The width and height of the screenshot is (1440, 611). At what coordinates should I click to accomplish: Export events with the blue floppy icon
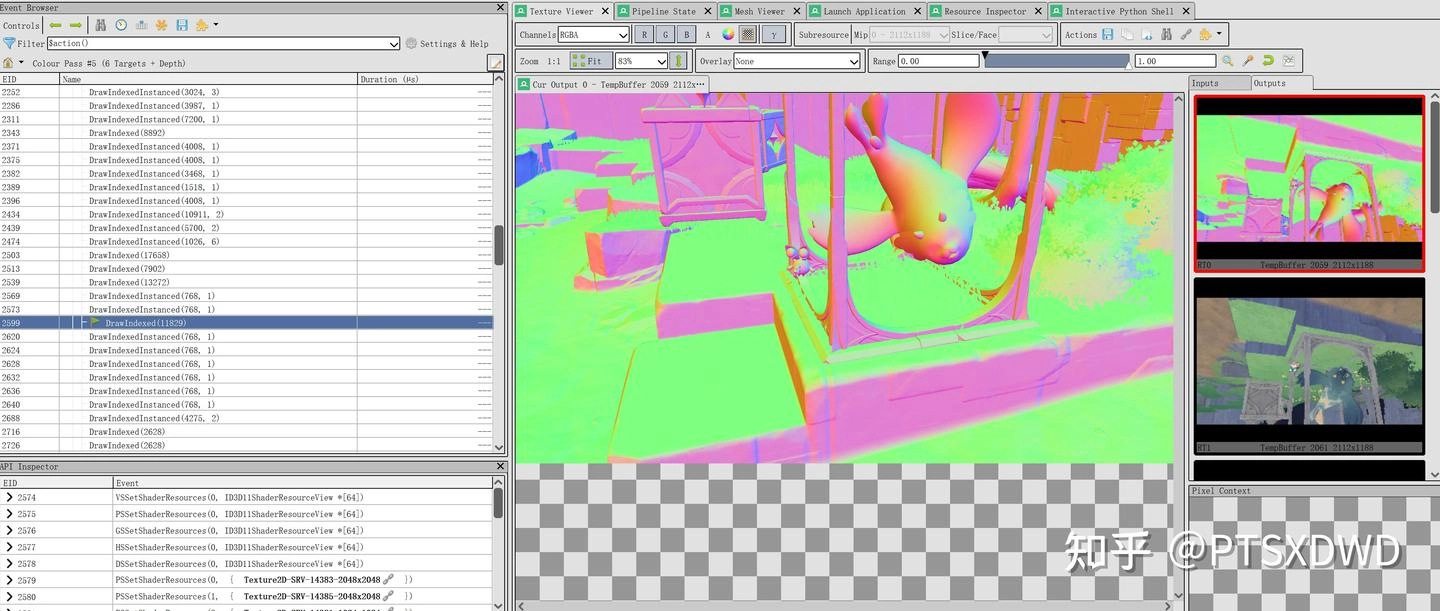point(181,25)
